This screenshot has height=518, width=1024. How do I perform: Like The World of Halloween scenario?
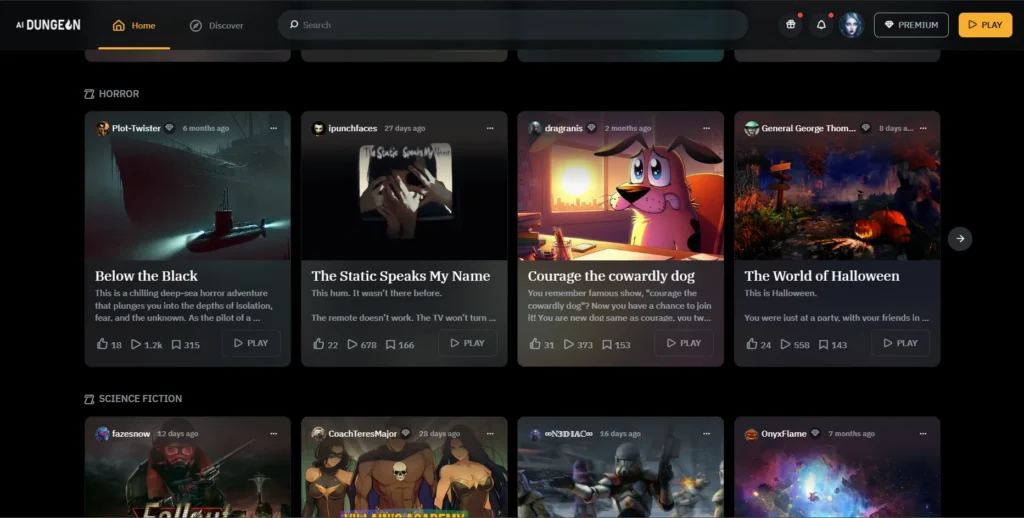click(x=752, y=344)
